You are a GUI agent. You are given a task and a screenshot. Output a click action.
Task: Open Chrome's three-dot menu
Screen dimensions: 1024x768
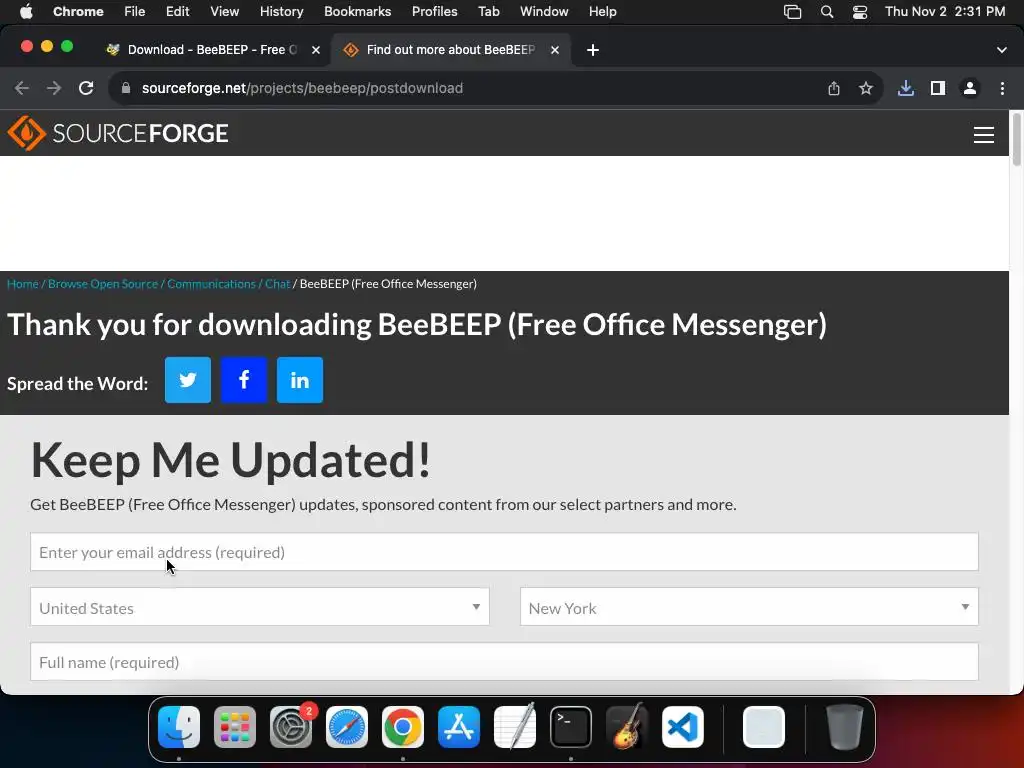tap(1002, 88)
